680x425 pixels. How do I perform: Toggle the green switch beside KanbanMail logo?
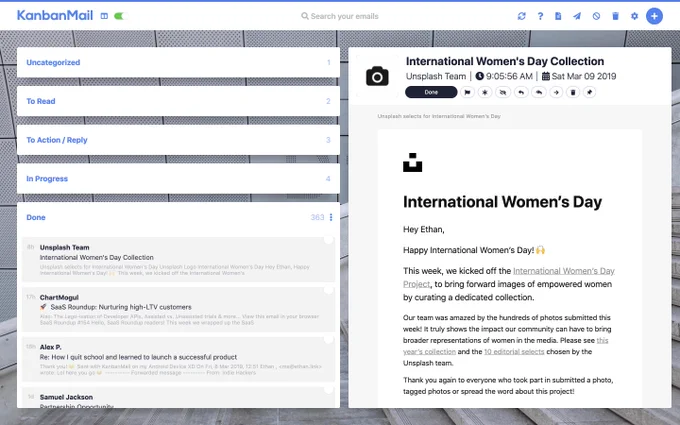(x=121, y=16)
